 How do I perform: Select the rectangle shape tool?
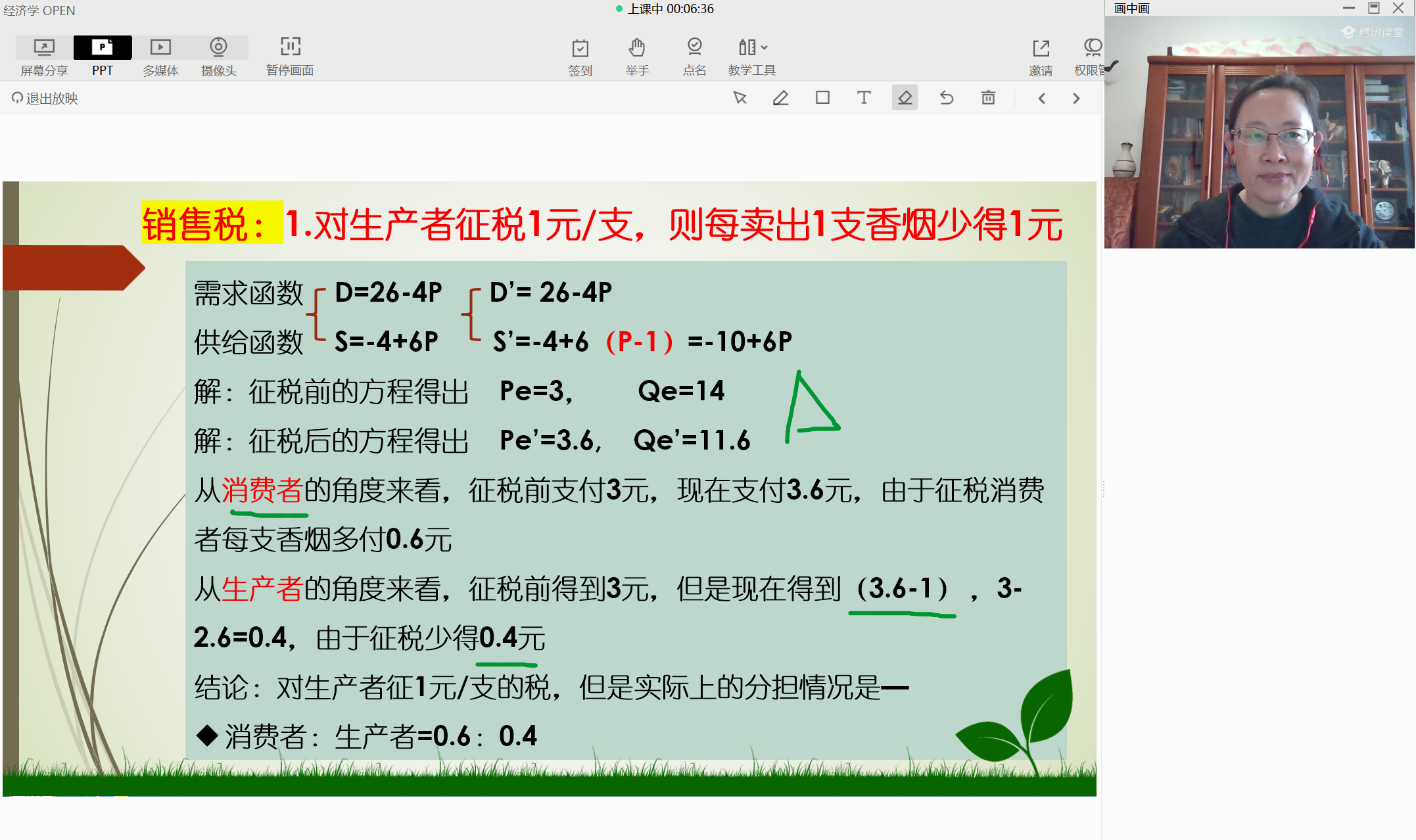822,98
